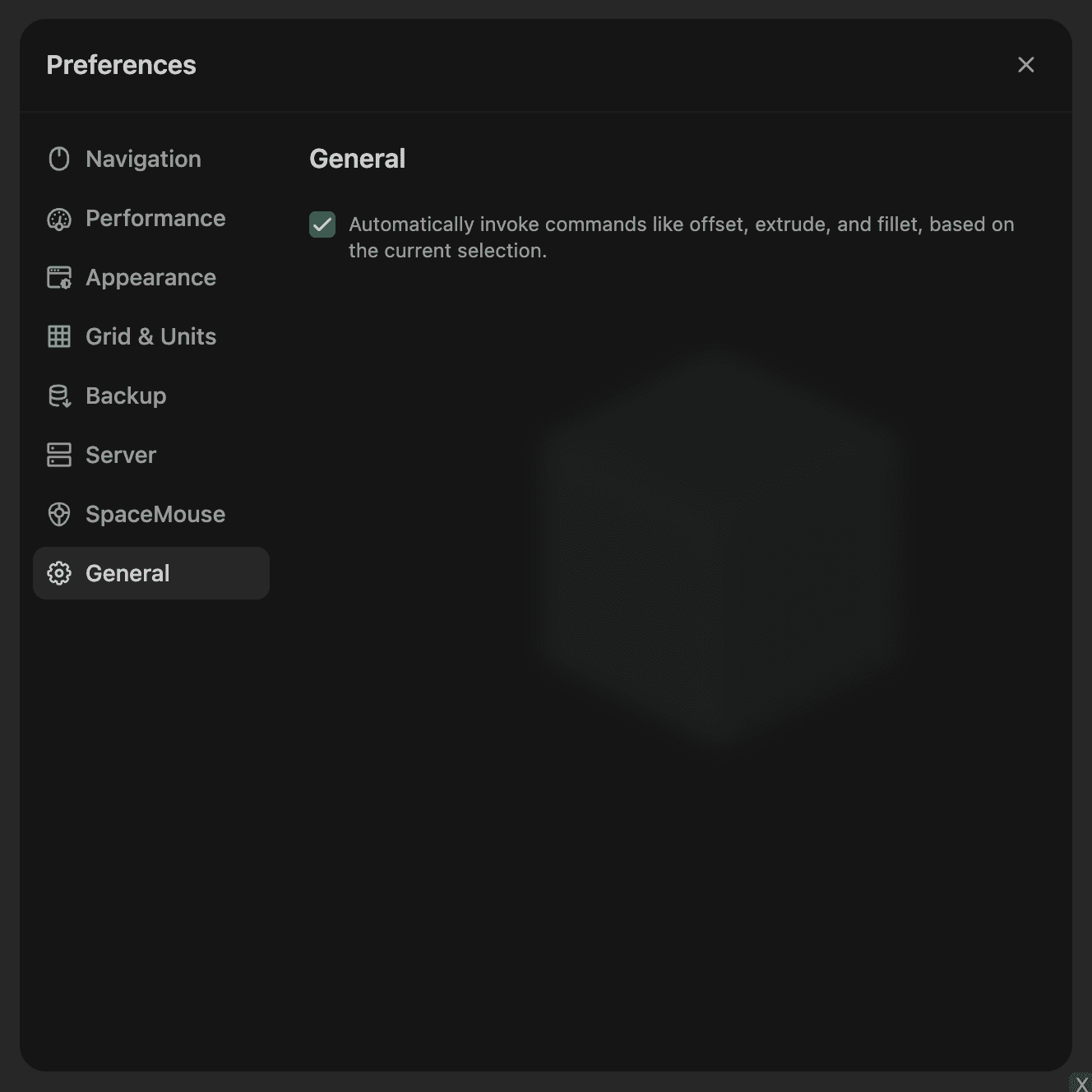Screen dimensions: 1092x1092
Task: Click the database icon beside Backup
Action: pos(59,396)
